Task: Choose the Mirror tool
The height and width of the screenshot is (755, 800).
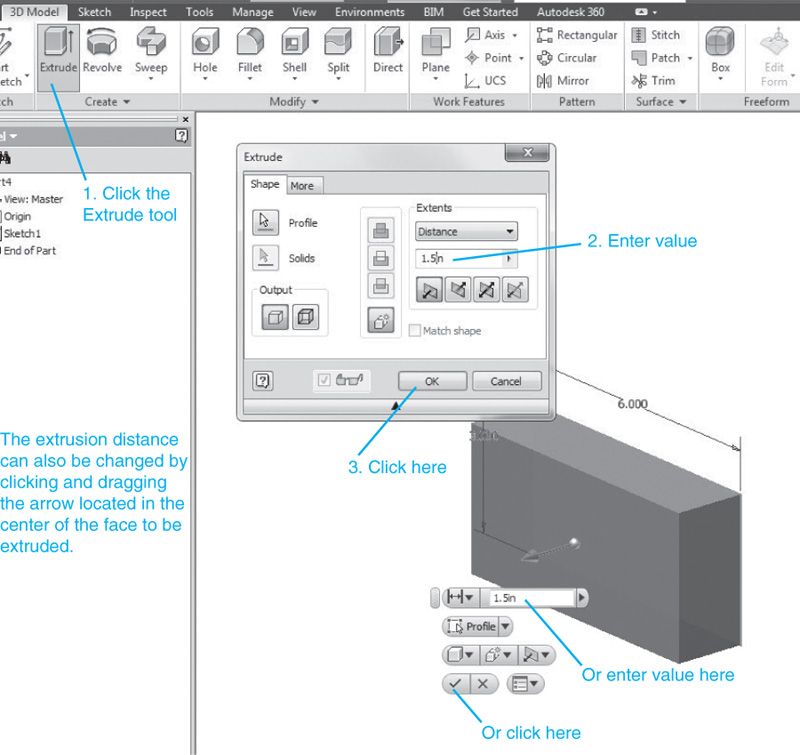Action: 563,81
